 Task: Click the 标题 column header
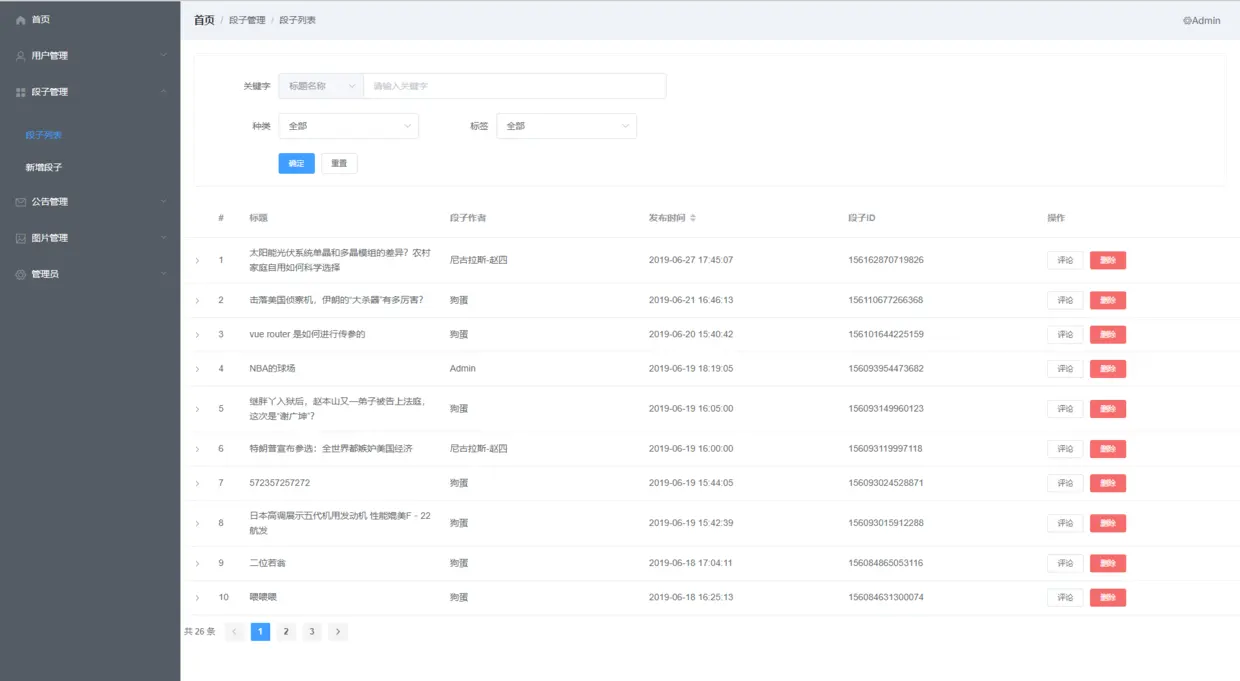tap(258, 218)
